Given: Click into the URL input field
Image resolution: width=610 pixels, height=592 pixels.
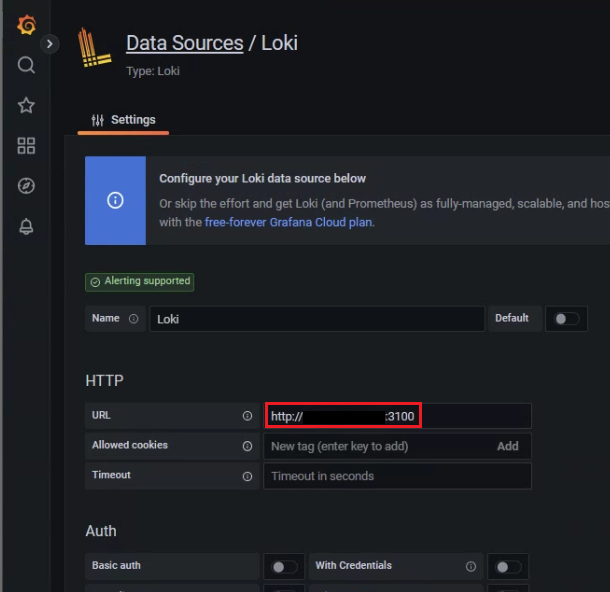Looking at the screenshot, I should [x=398, y=416].
